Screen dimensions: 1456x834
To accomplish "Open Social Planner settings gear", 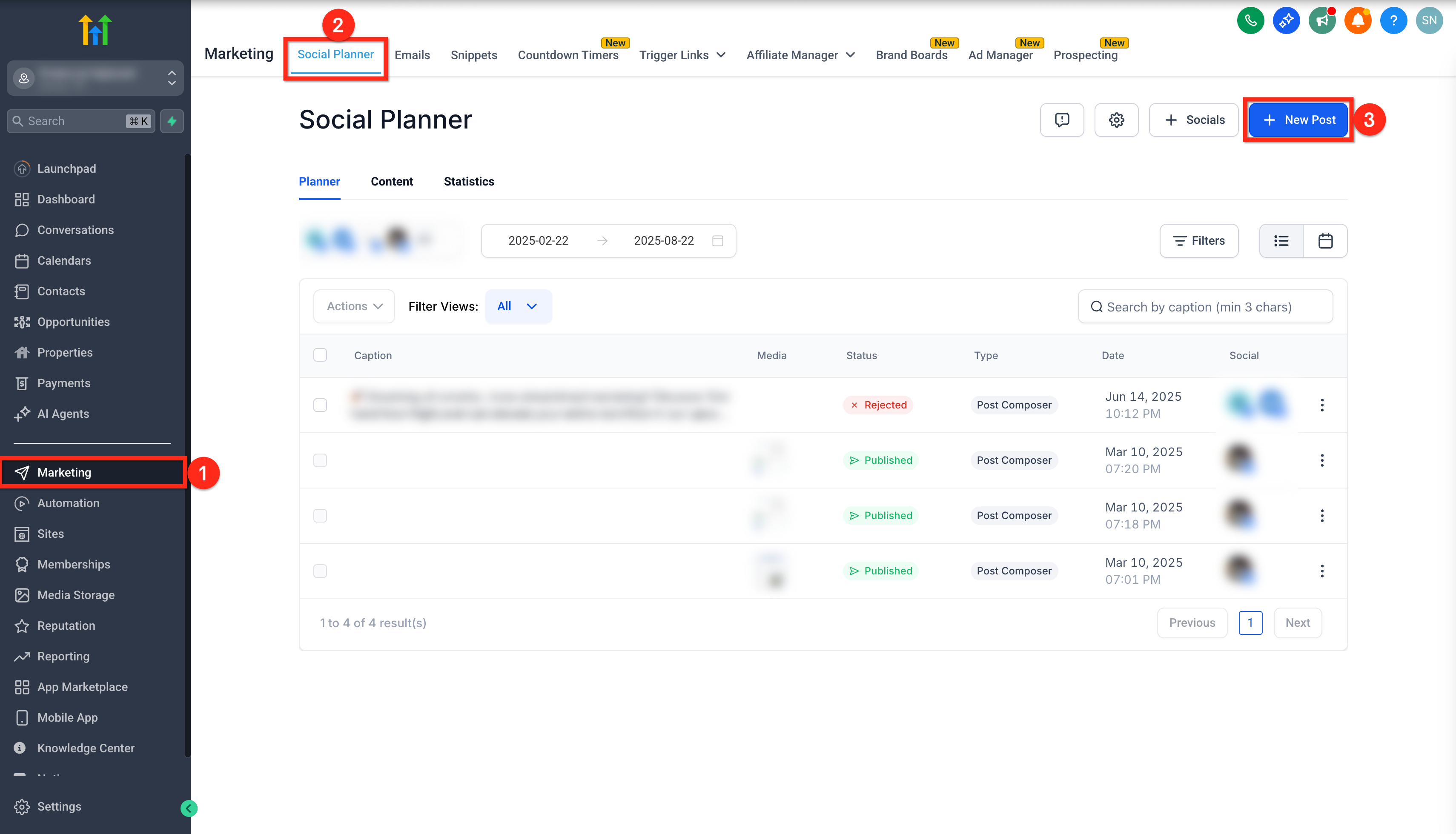I will pos(1116,120).
